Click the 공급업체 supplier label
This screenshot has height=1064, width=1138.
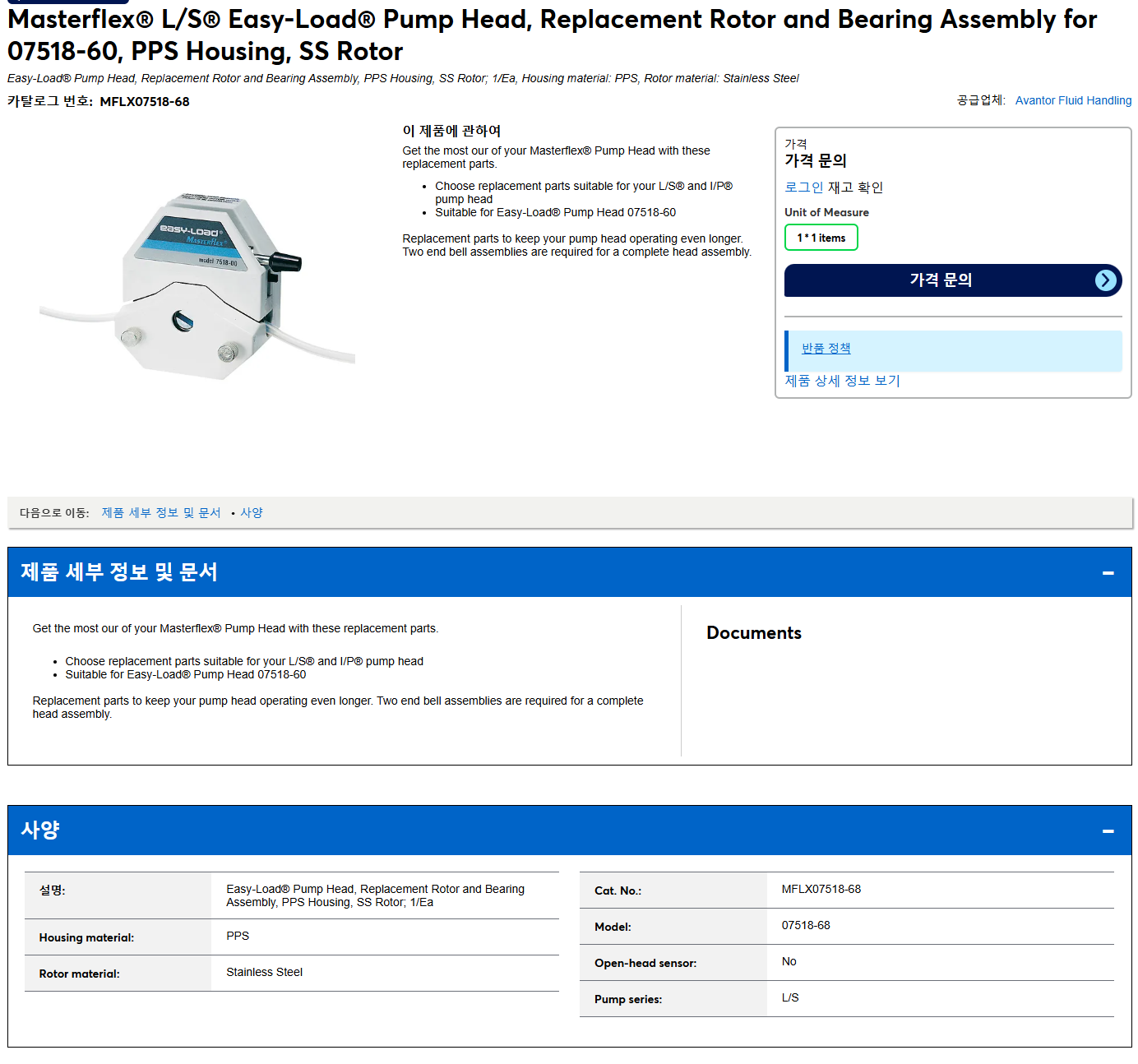click(x=981, y=100)
